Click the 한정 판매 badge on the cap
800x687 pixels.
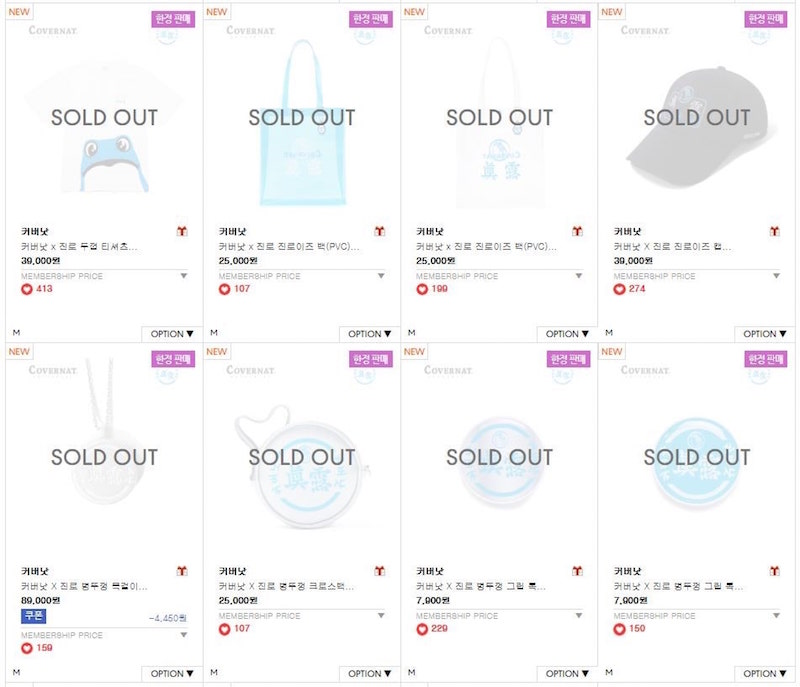tap(766, 19)
